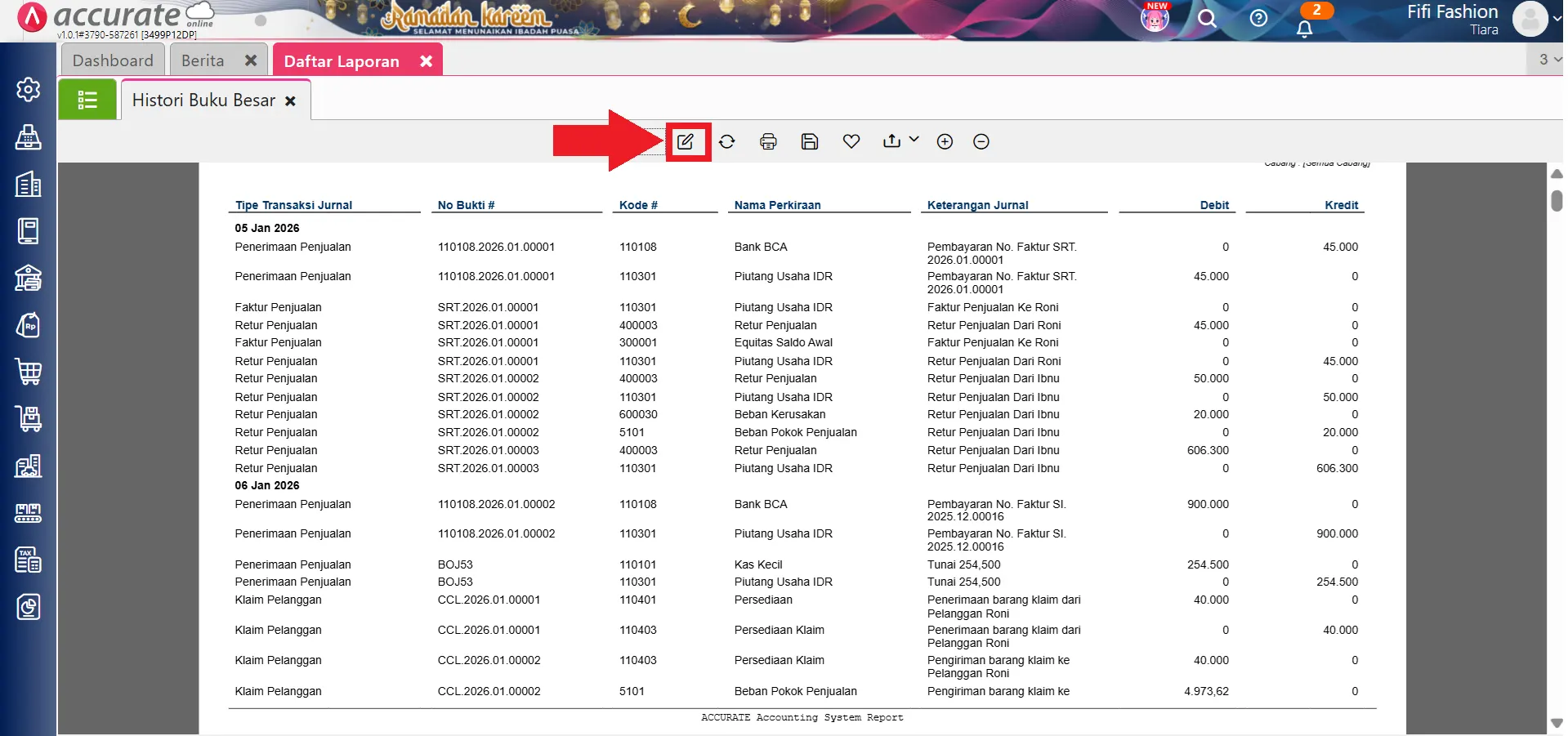Zoom out with the minus circle icon
This screenshot has height=736, width=1568.
[981, 142]
